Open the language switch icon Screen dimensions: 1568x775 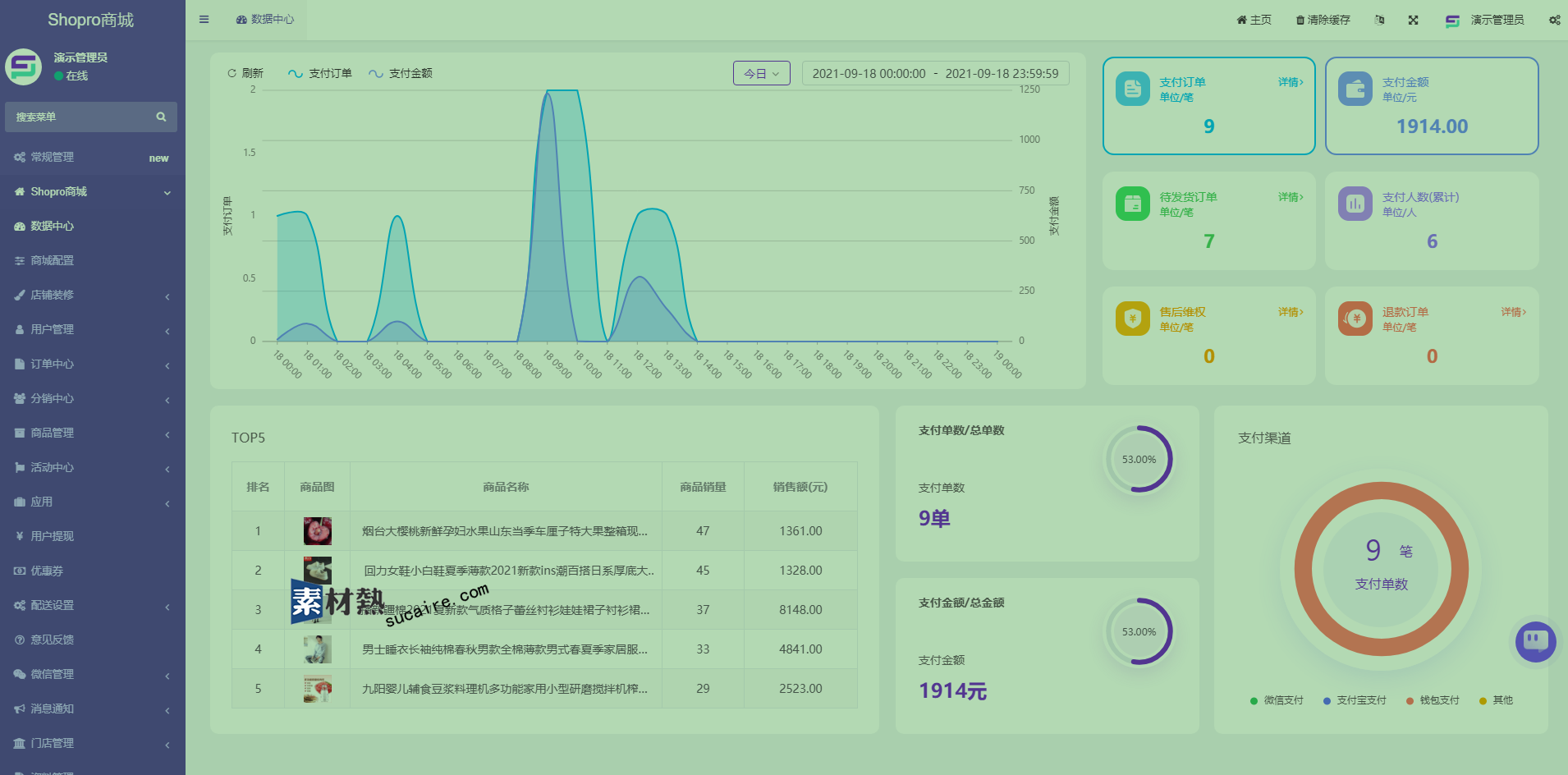click(x=1379, y=20)
